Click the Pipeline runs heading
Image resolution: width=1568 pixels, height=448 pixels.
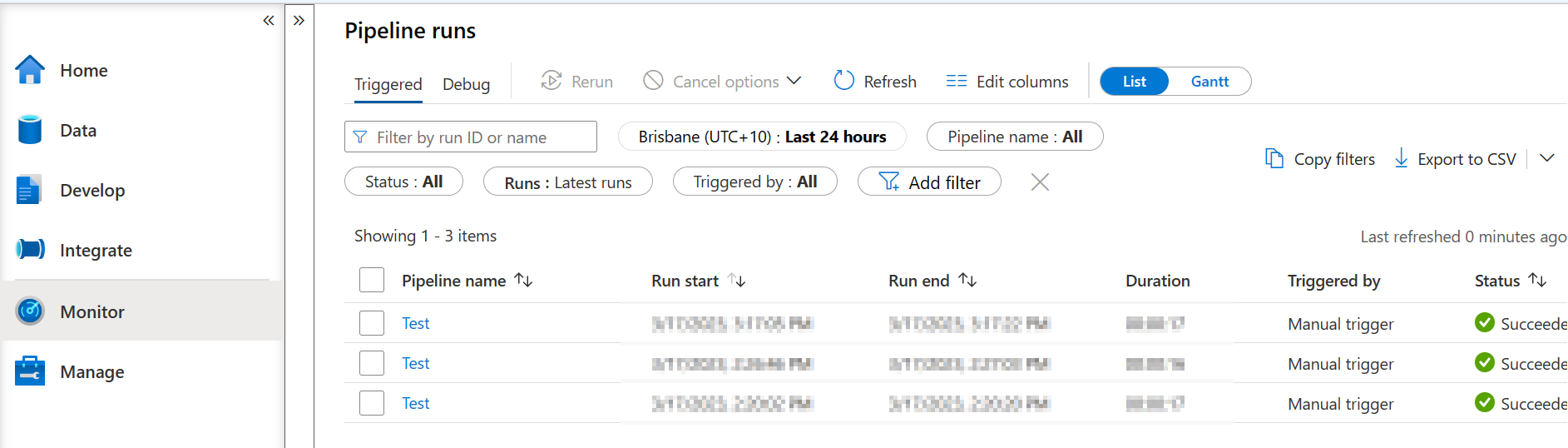tap(410, 31)
